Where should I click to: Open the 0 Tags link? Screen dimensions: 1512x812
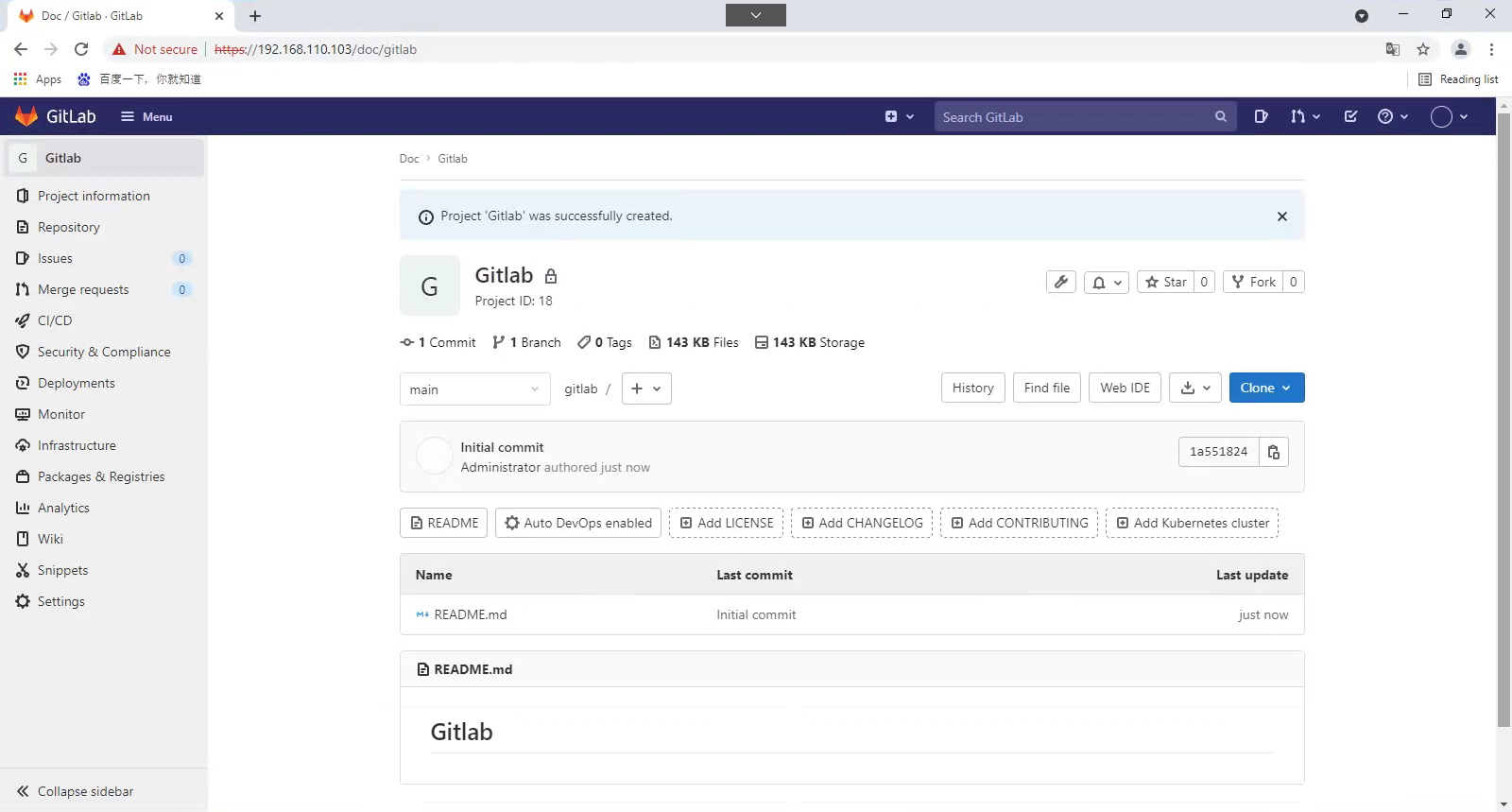point(605,342)
